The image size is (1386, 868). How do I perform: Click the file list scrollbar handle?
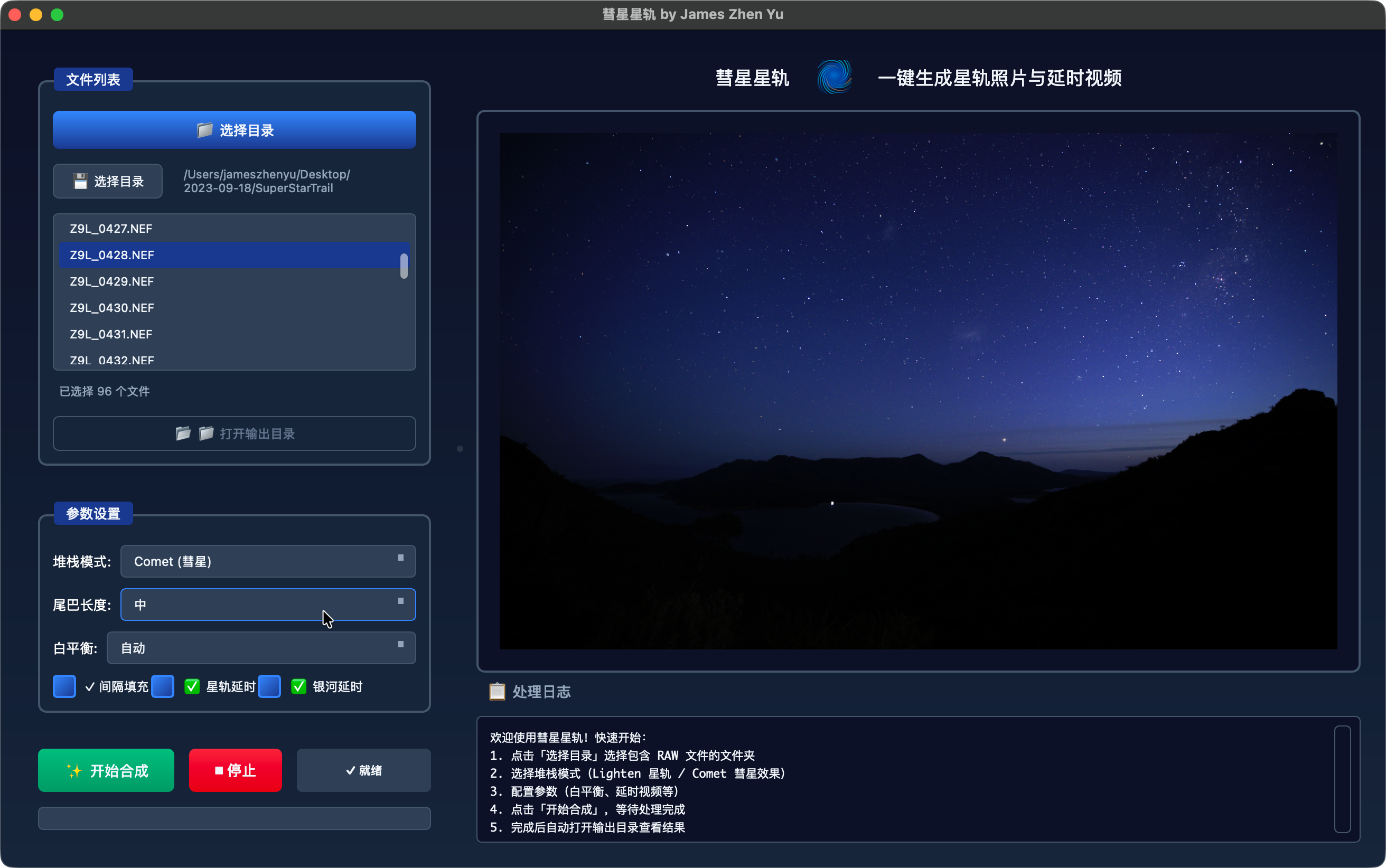(404, 266)
